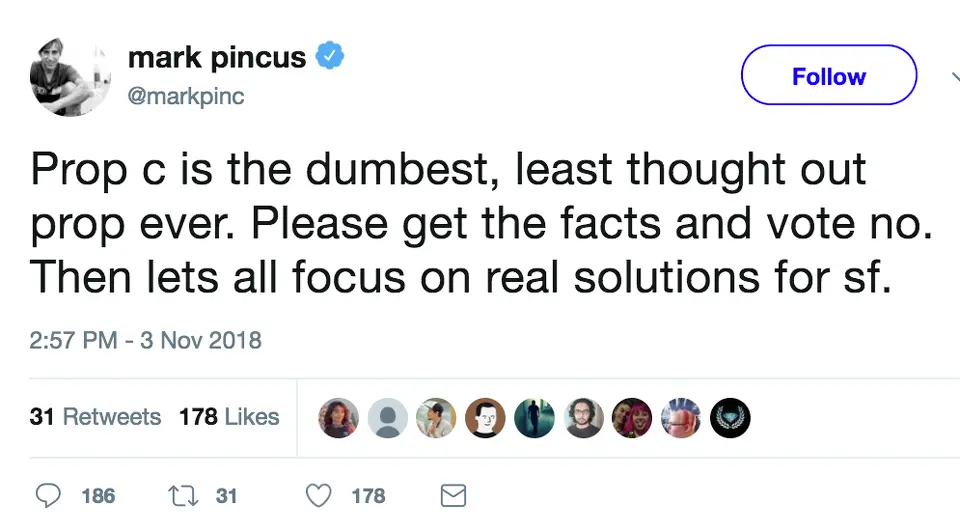Click the 178 count beside heart
Screen dimensions: 960x532
[368, 495]
